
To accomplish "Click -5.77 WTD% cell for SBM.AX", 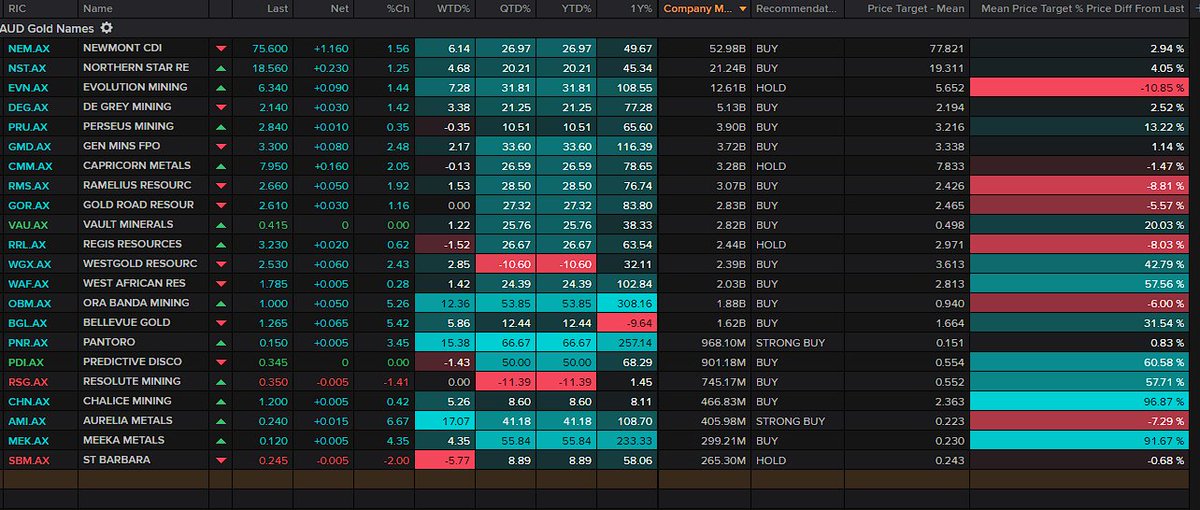I will coord(444,460).
